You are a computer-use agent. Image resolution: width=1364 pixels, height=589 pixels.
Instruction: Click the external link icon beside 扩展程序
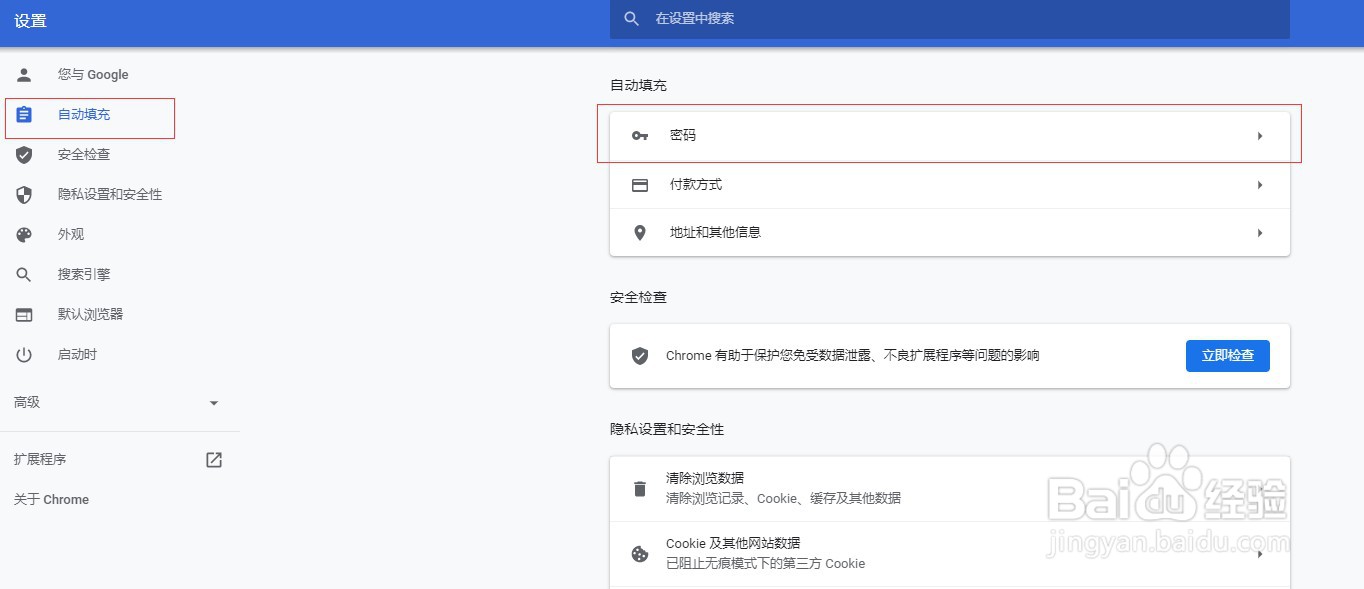[213, 459]
